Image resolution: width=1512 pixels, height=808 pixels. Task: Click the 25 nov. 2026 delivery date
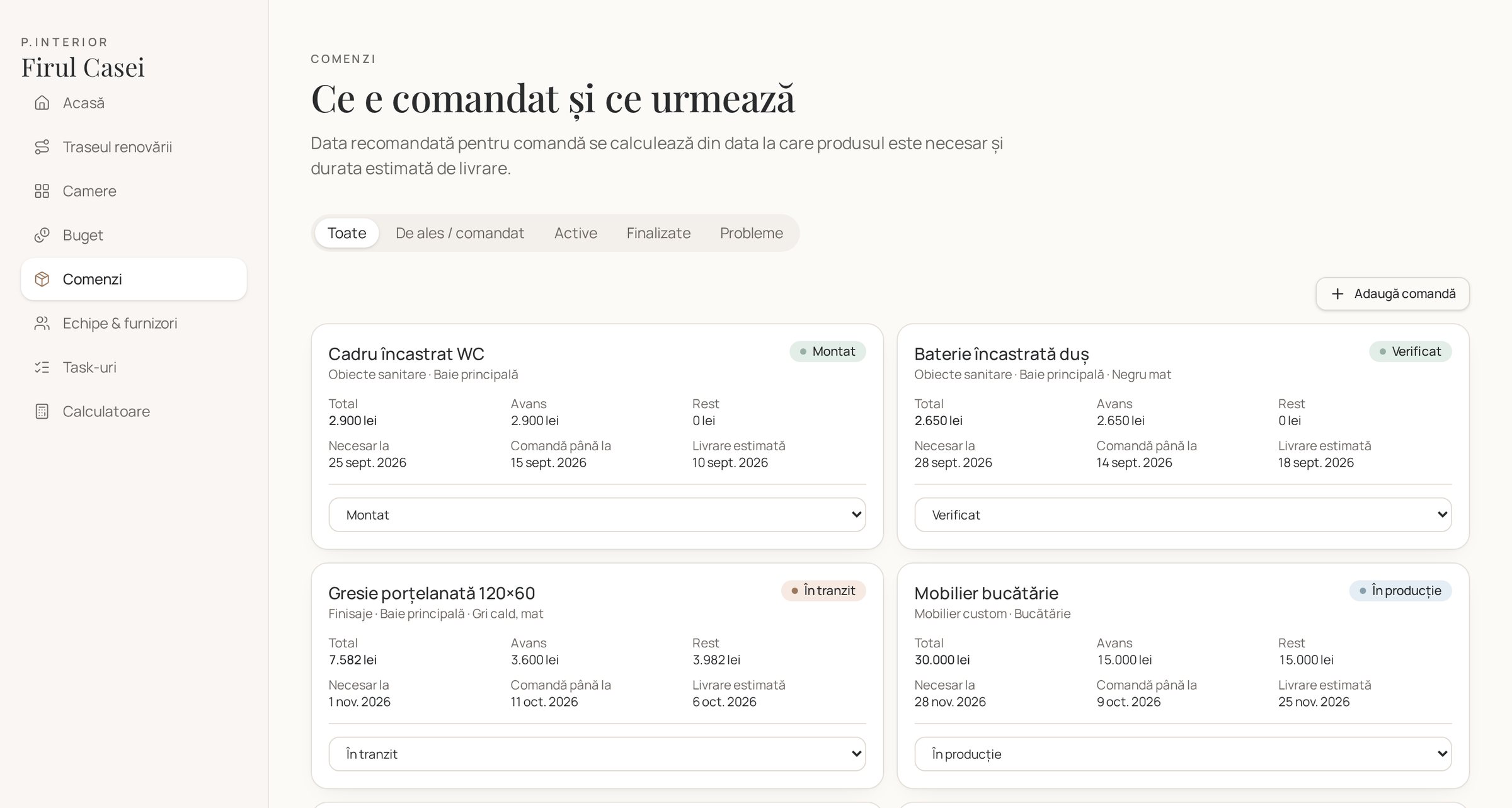[x=1314, y=702]
